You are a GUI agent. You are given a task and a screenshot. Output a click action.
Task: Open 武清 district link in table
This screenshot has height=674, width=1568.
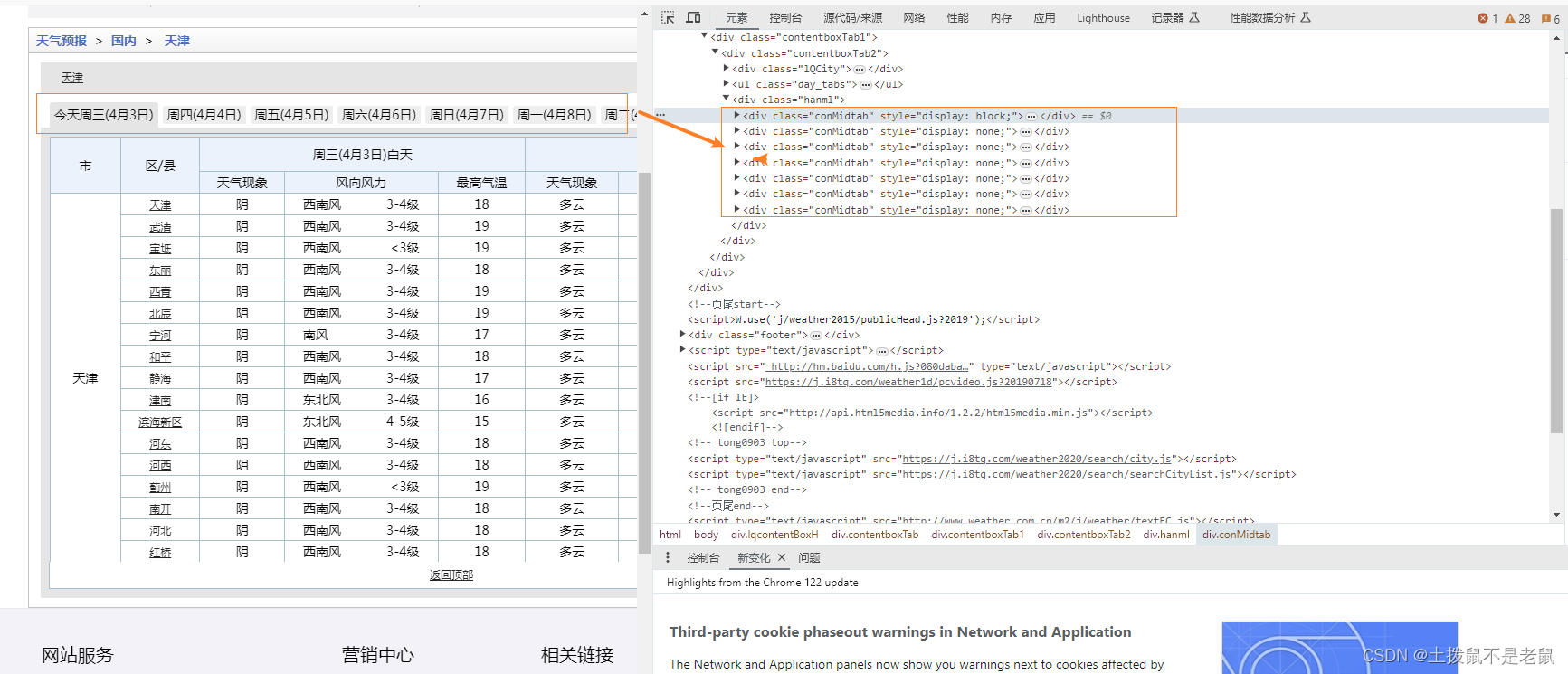(160, 227)
